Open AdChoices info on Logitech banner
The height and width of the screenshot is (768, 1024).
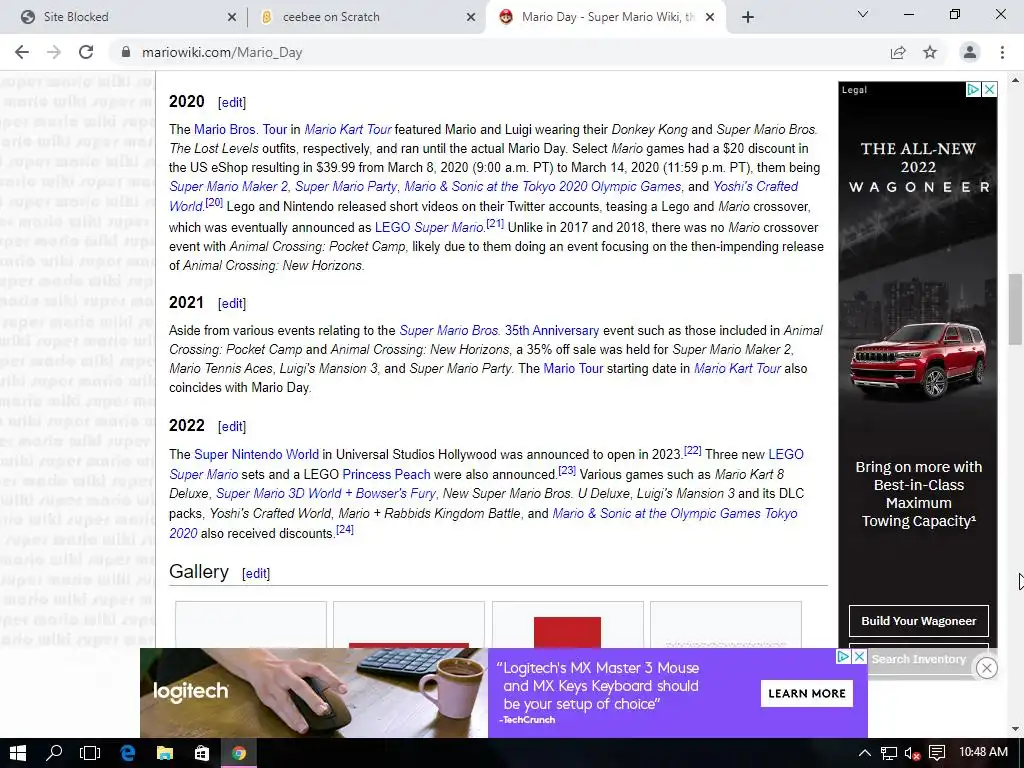coord(844,656)
